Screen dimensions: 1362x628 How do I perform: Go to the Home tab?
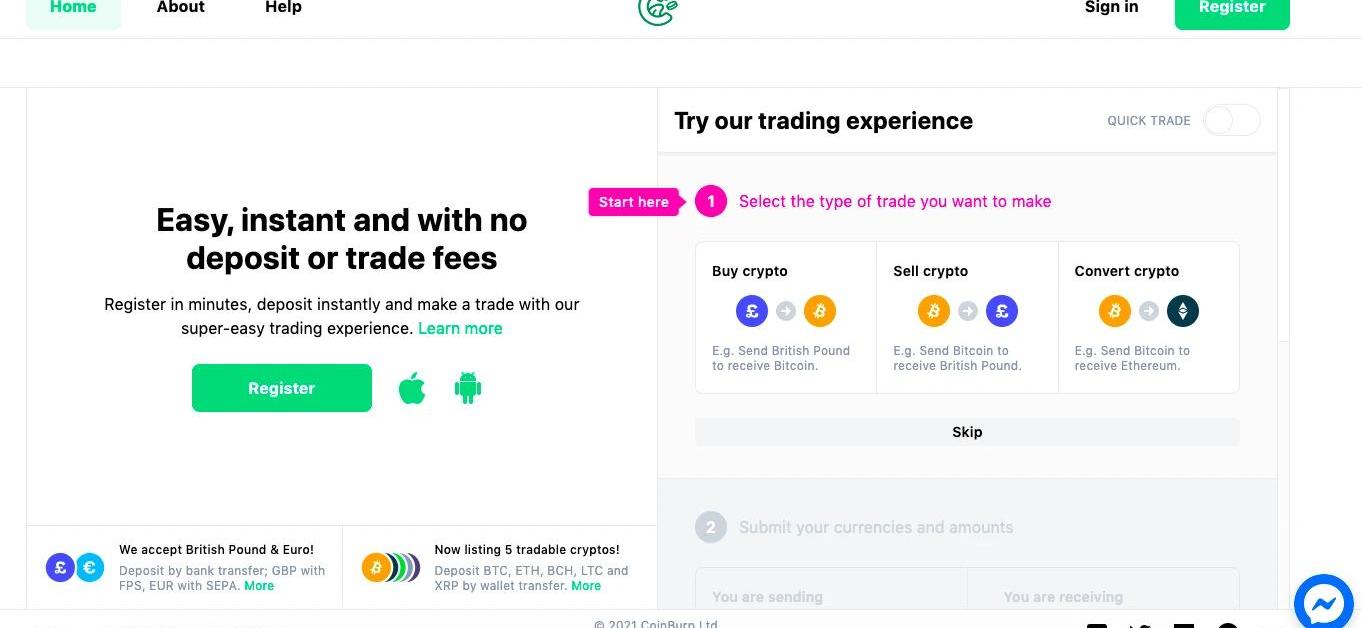73,8
